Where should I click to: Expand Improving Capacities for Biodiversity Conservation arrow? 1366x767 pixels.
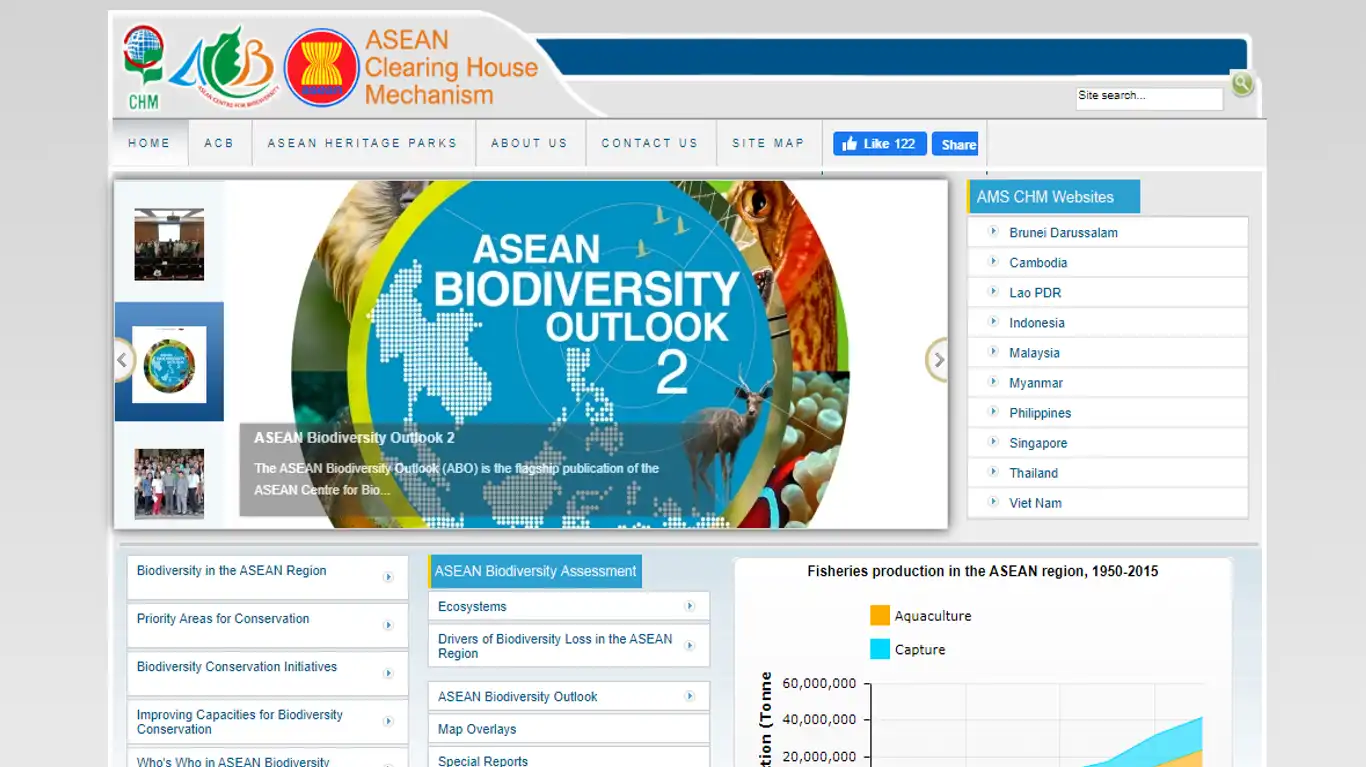[388, 721]
